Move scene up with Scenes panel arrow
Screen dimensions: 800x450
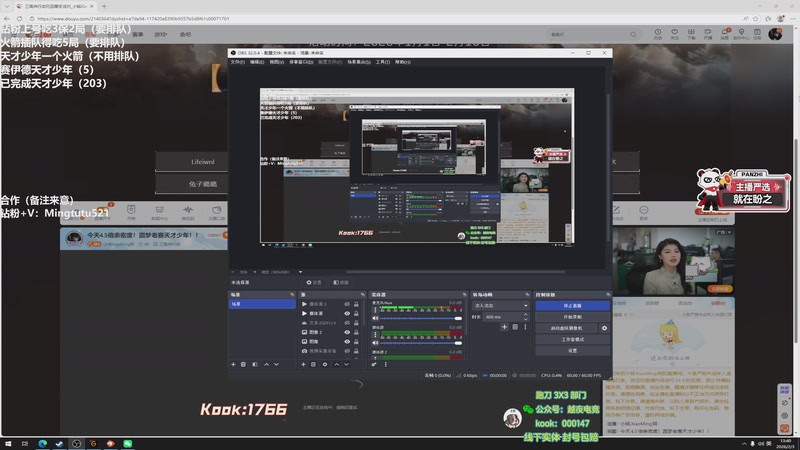pyautogui.click(x=266, y=364)
